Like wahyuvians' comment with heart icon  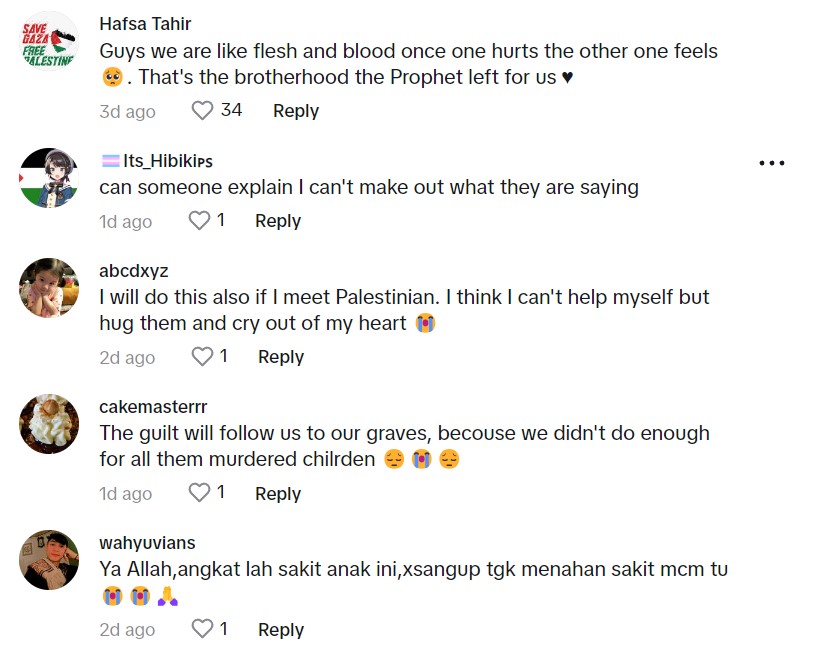pos(203,629)
